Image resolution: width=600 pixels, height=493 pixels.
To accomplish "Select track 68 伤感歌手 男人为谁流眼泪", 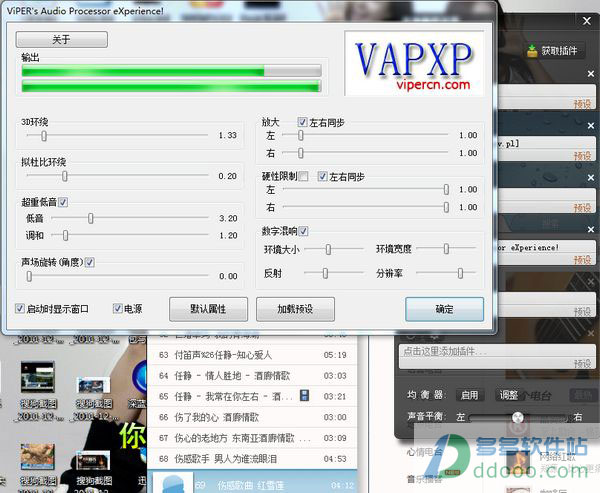I will (x=253, y=458).
